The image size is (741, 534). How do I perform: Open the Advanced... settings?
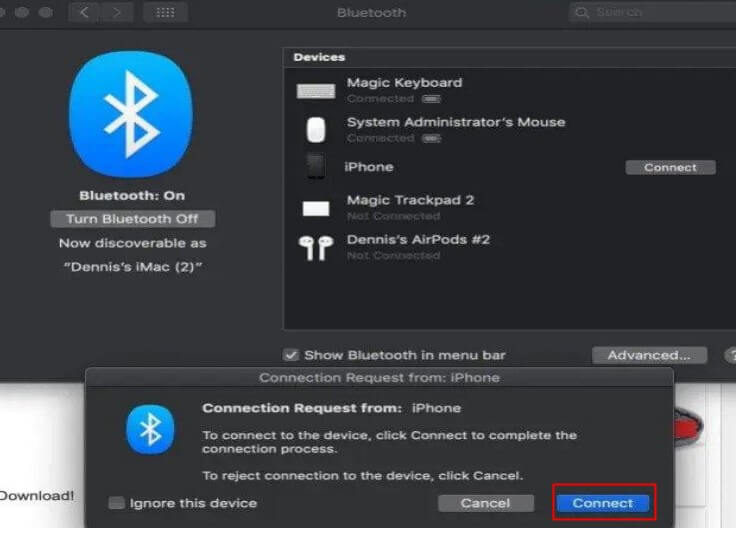649,355
